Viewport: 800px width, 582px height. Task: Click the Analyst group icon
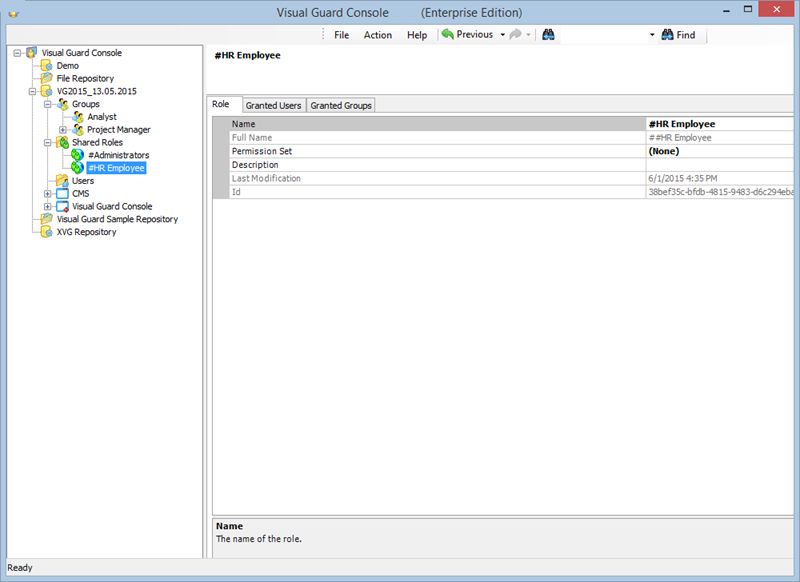tap(78, 117)
